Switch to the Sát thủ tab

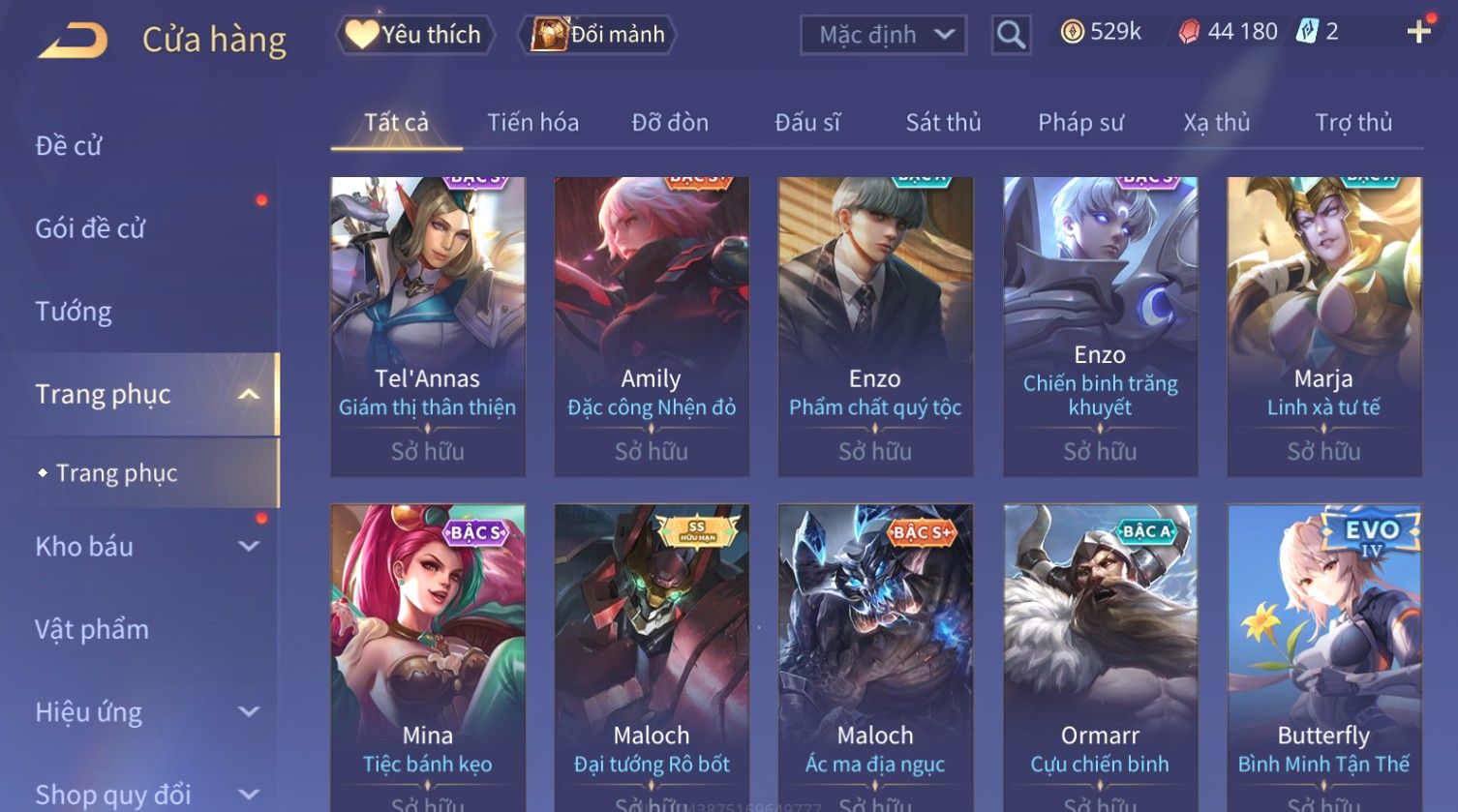(x=943, y=123)
